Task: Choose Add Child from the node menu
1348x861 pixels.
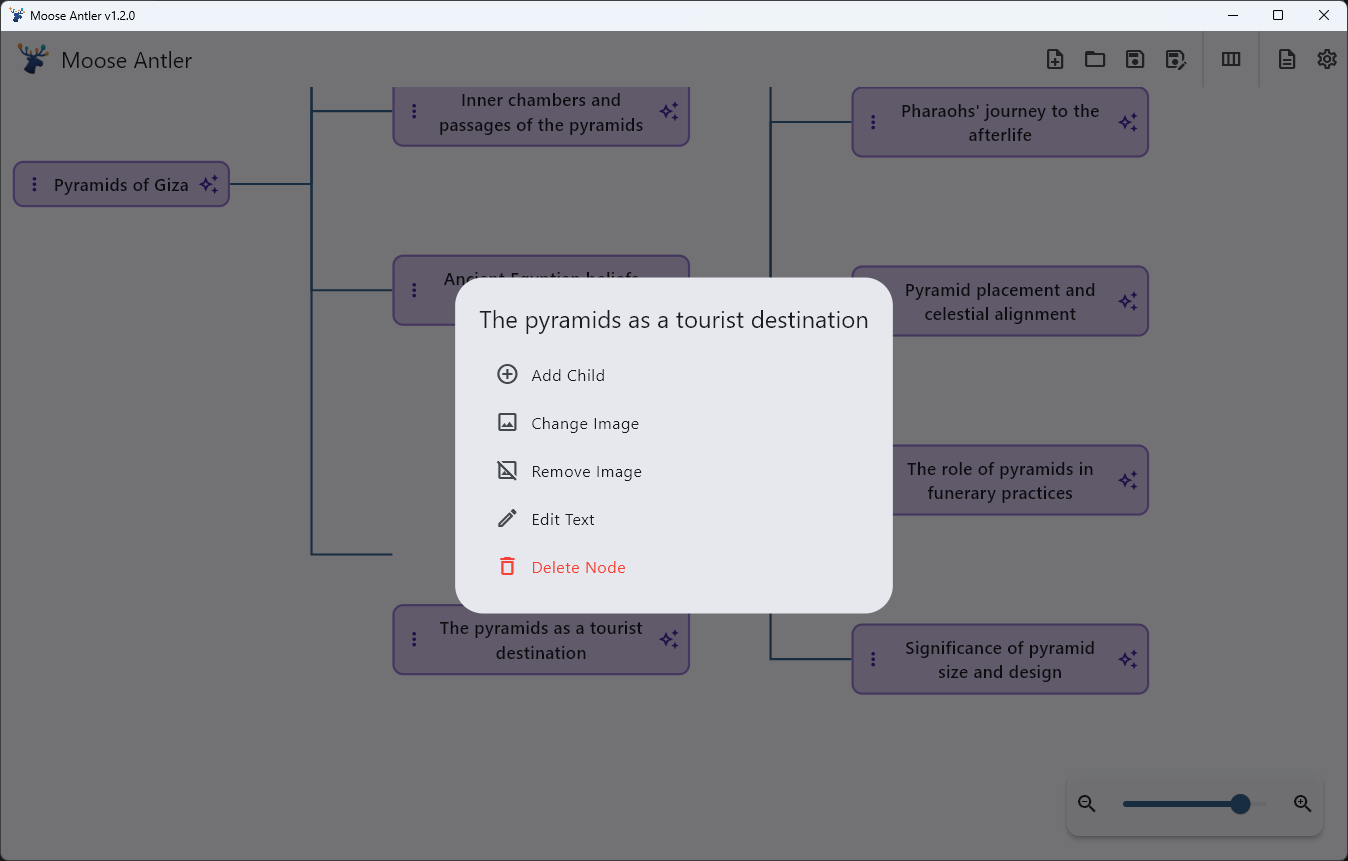Action: (674, 375)
